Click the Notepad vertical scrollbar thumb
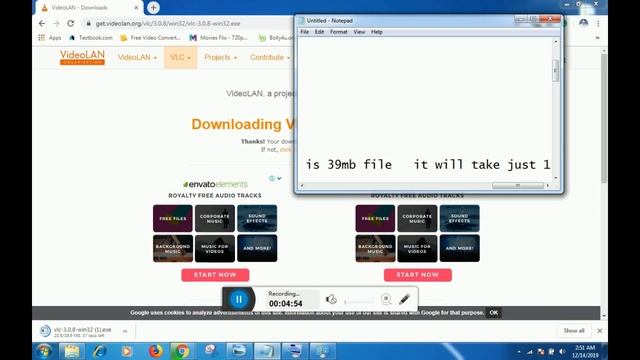 [556, 71]
